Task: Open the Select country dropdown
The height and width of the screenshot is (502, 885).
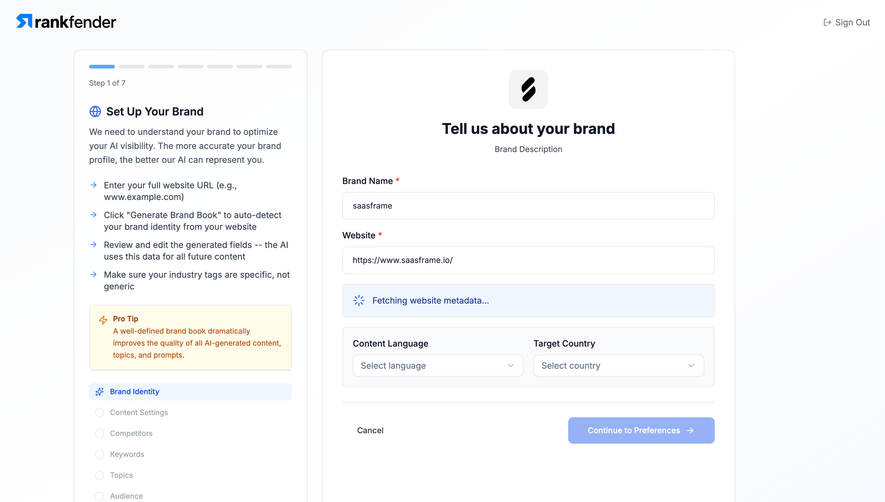Action: coord(619,366)
